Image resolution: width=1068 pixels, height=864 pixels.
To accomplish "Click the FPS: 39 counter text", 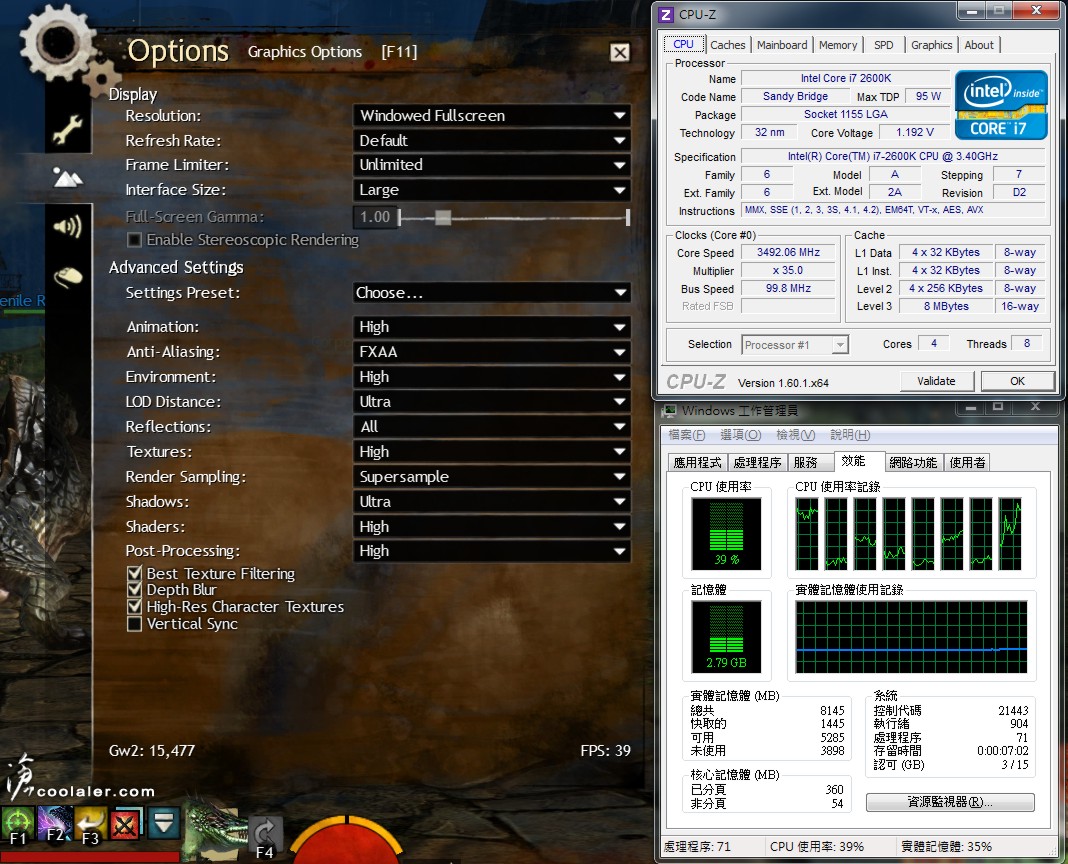I will [x=606, y=751].
